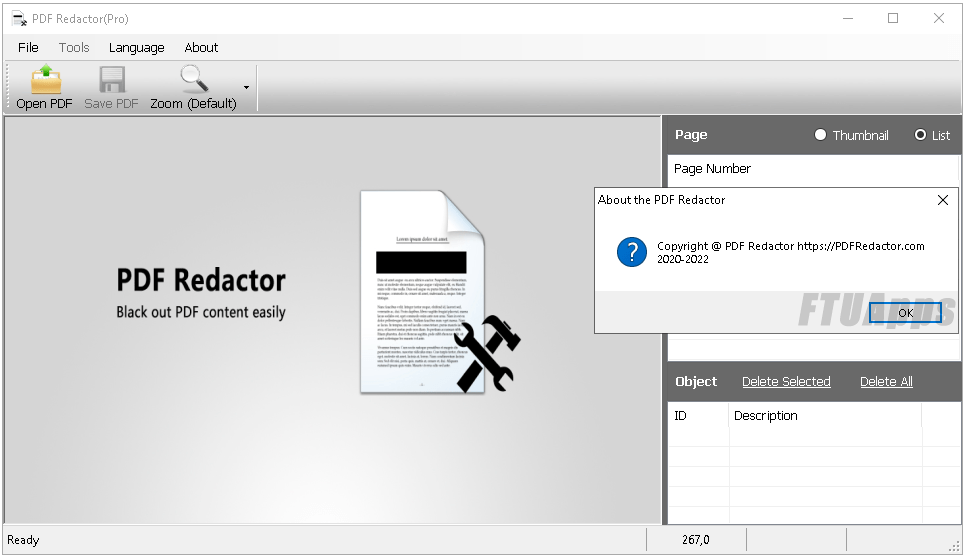The image size is (966, 557).
Task: Select the List view radio button
Action: coord(920,135)
